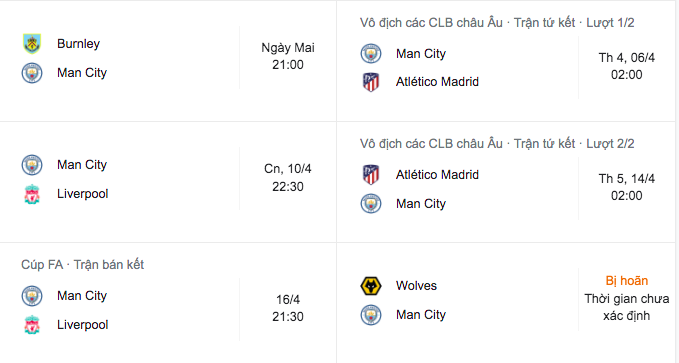Open Liverpool name in 10/4 match
The width and height of the screenshot is (679, 363).
tap(83, 194)
